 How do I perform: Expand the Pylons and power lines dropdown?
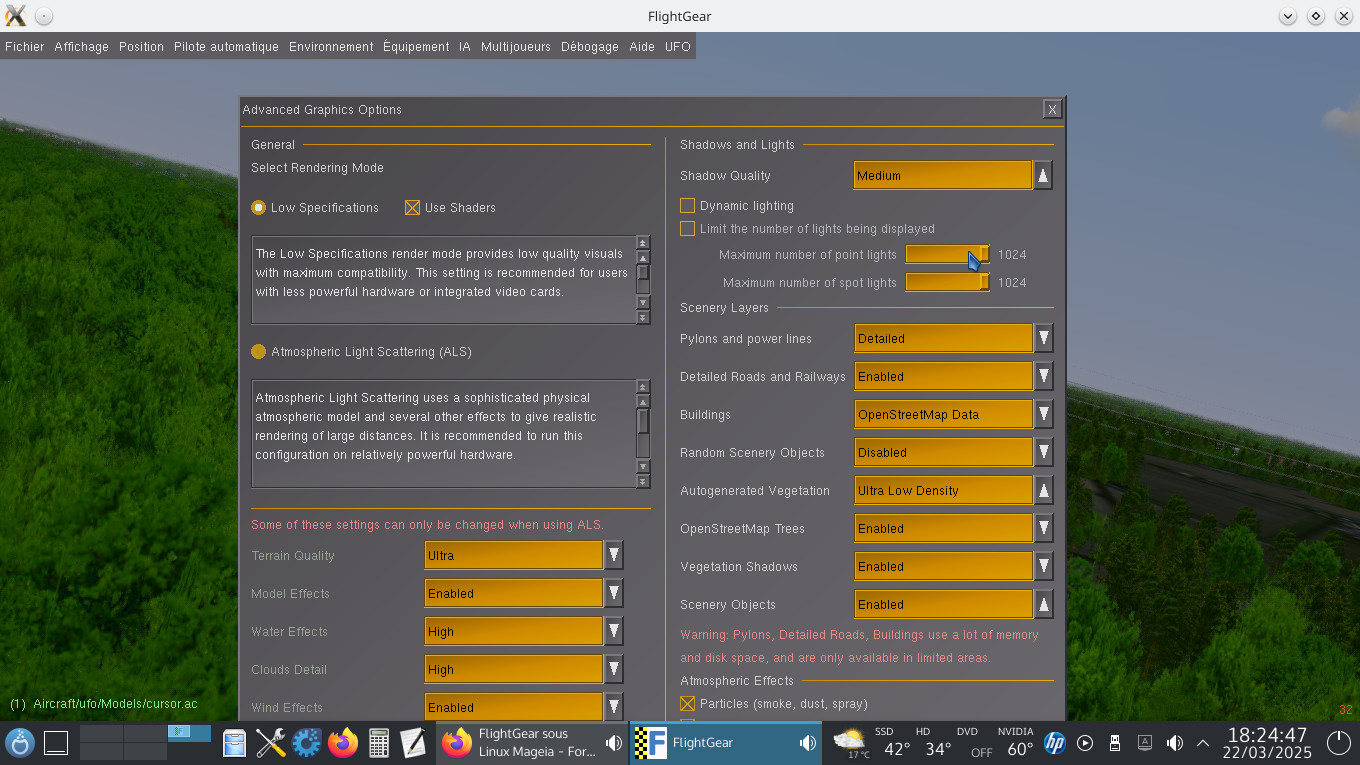[1044, 339]
